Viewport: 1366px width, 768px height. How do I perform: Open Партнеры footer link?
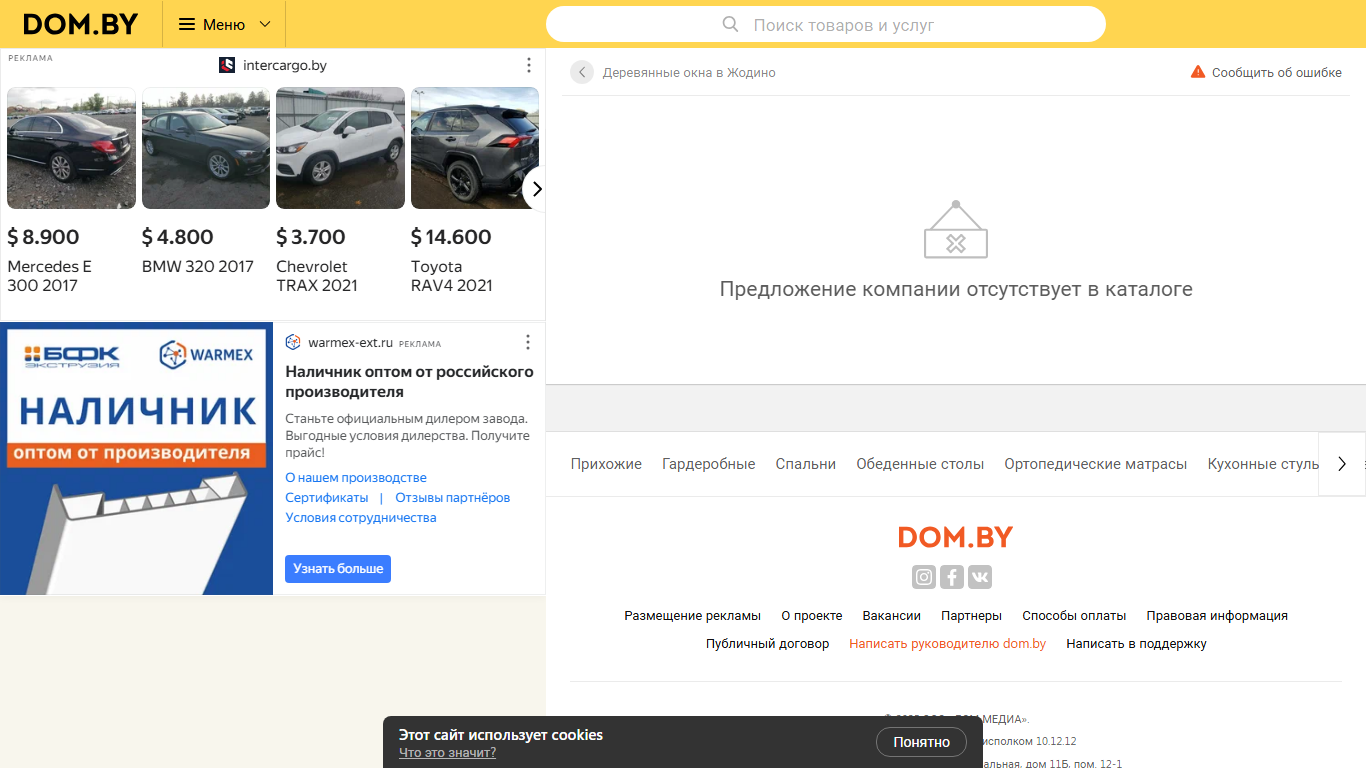[x=972, y=616]
